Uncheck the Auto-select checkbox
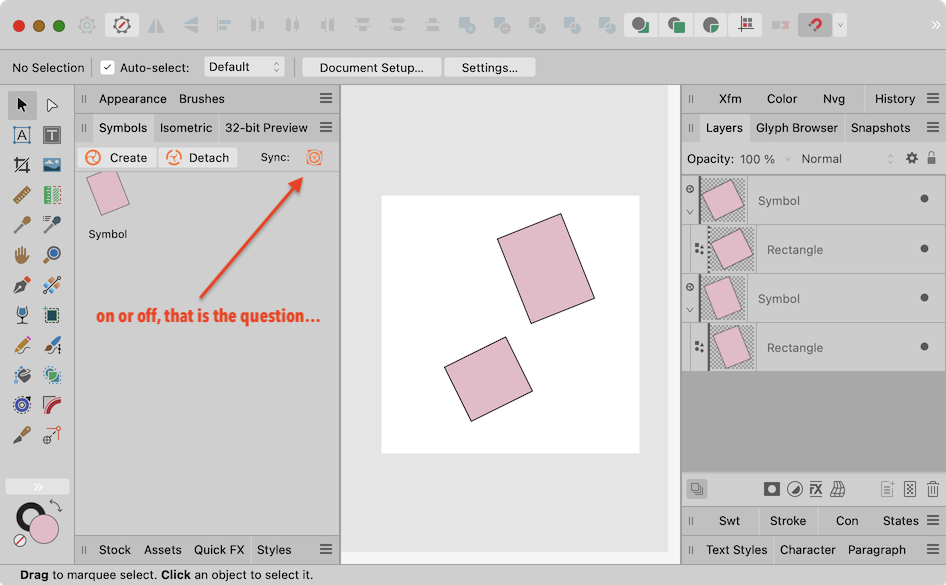This screenshot has height=585, width=946. pyautogui.click(x=106, y=67)
